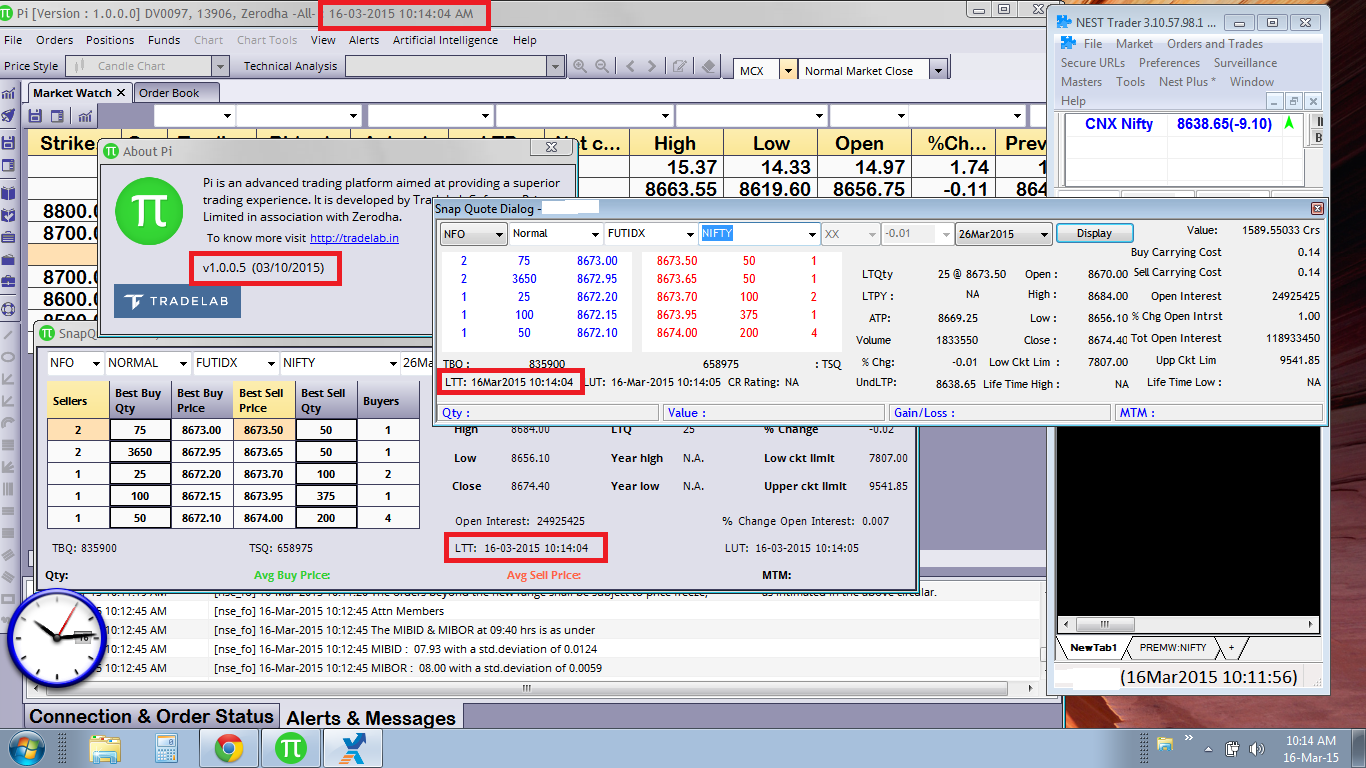Open Pi's Positions menu

click(110, 40)
